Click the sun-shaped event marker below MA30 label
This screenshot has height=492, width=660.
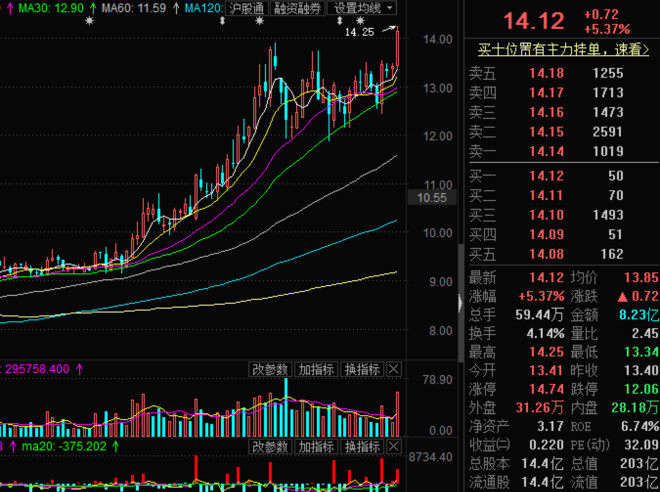click(x=89, y=21)
